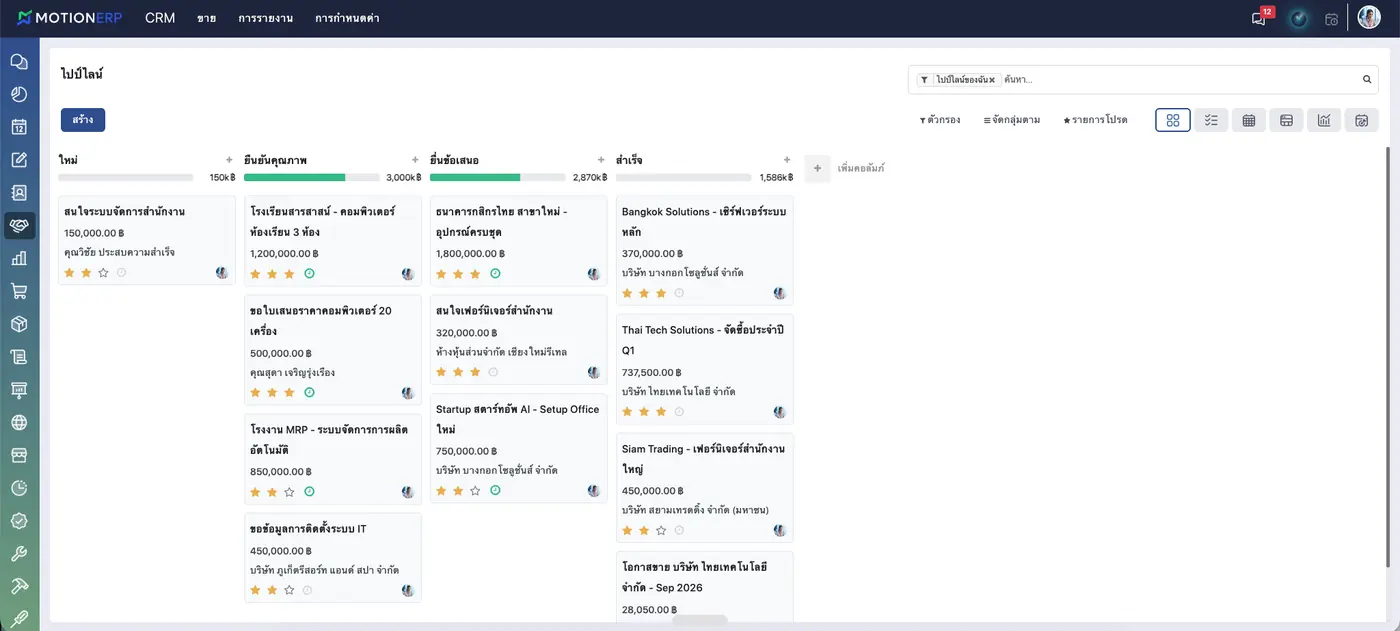Open the Website globe icon in sidebar
The height and width of the screenshot is (631, 1400).
19,422
